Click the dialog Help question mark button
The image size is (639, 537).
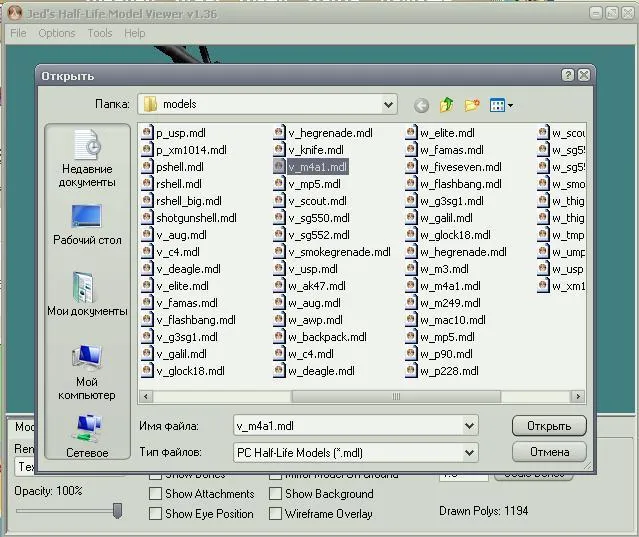[x=567, y=75]
